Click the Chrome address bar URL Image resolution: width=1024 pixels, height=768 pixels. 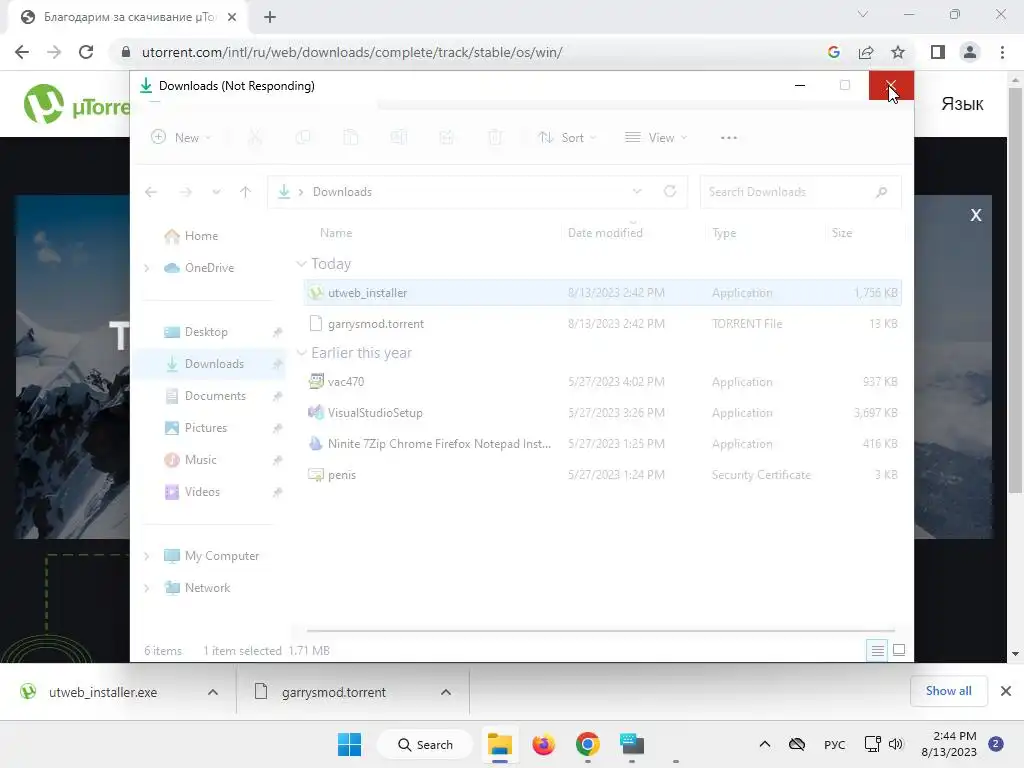tap(352, 52)
